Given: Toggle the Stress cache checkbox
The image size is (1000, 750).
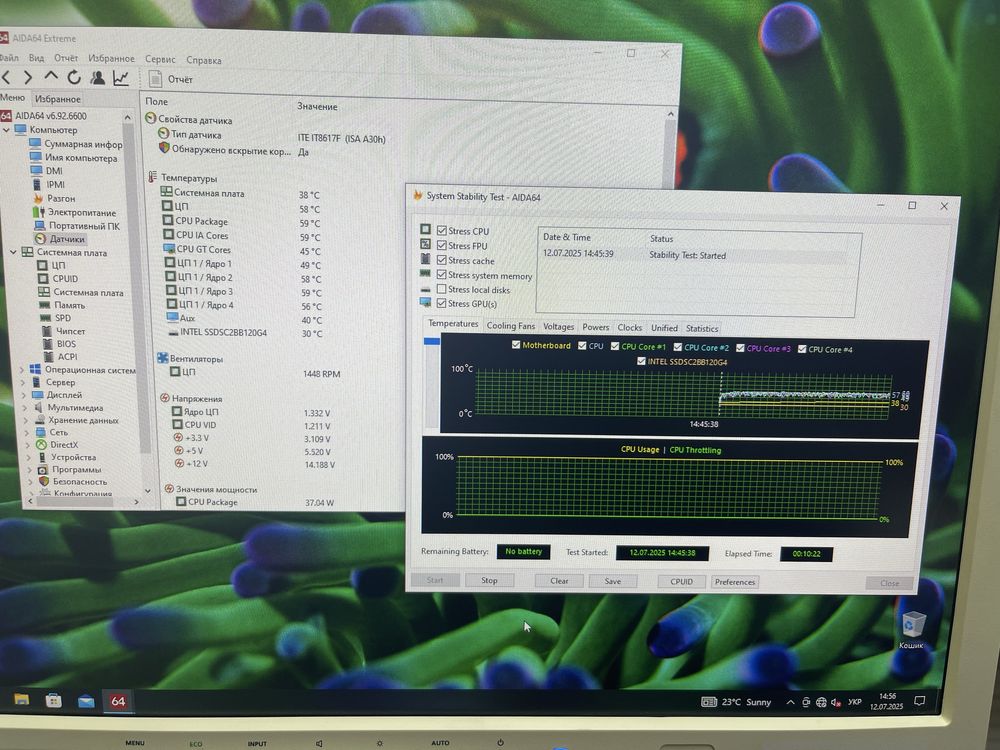Looking at the screenshot, I should point(441,260).
